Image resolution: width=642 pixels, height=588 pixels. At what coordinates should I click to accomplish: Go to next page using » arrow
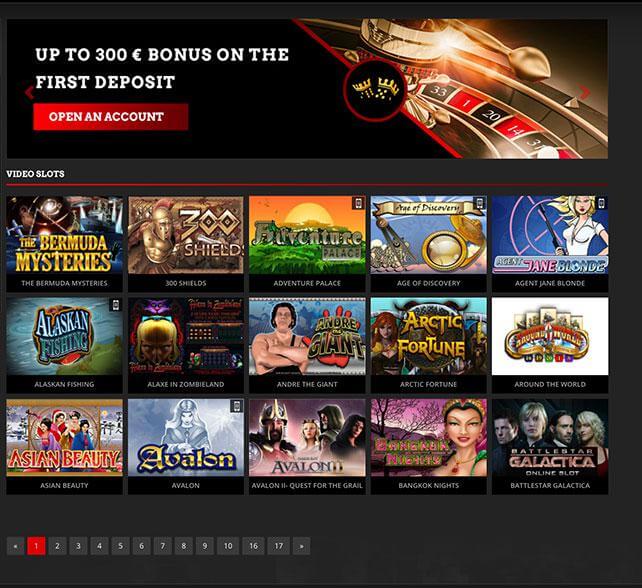pyautogui.click(x=302, y=546)
